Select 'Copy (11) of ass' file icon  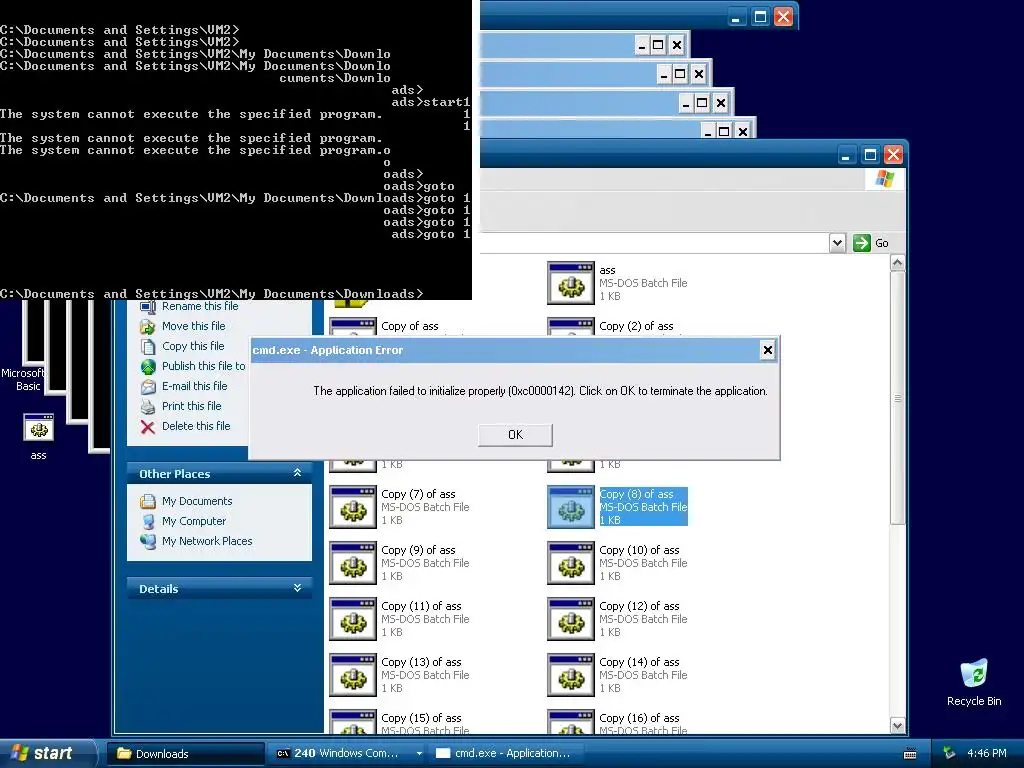click(x=353, y=619)
